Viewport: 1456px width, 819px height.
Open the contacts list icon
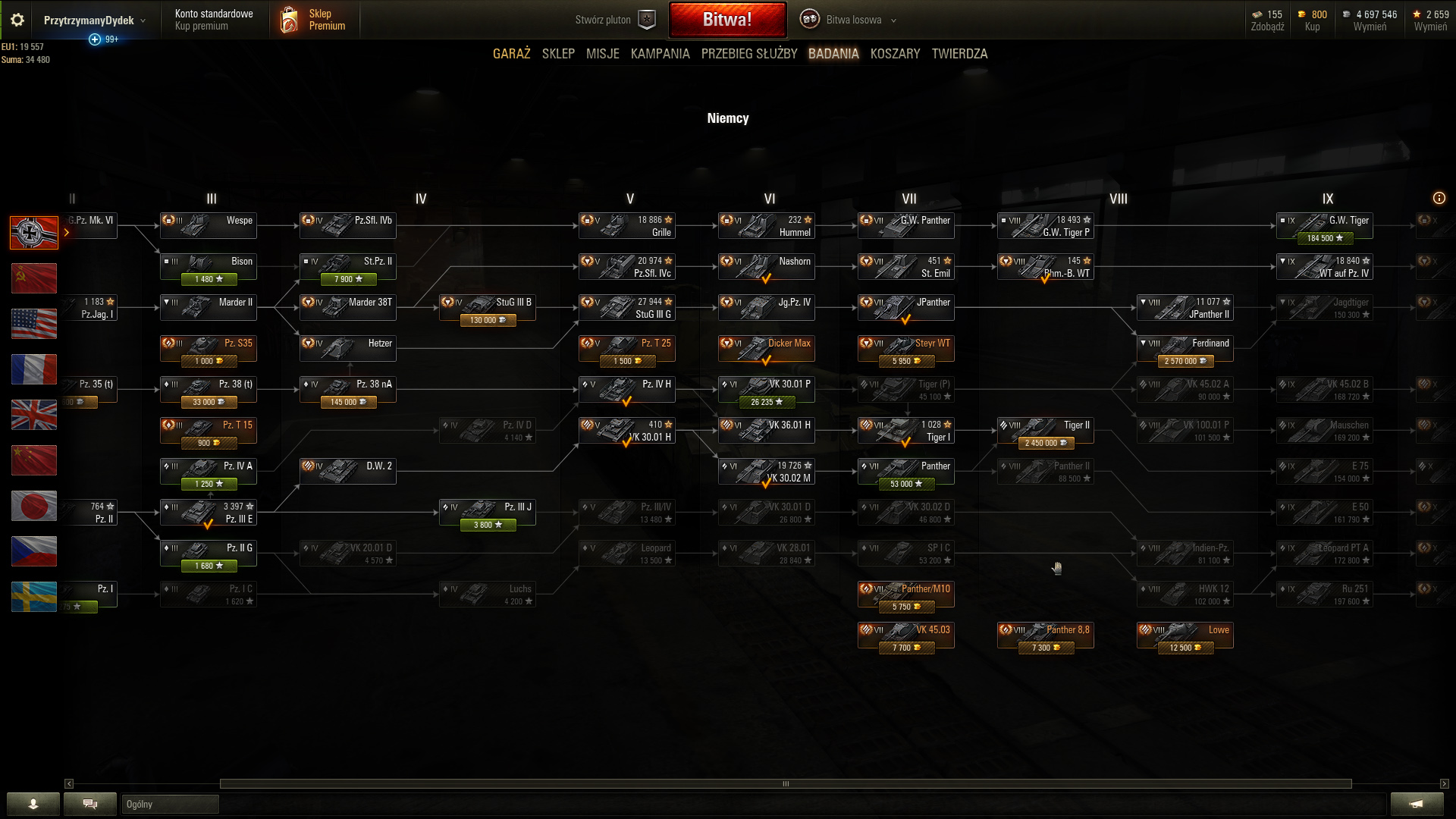tap(33, 804)
